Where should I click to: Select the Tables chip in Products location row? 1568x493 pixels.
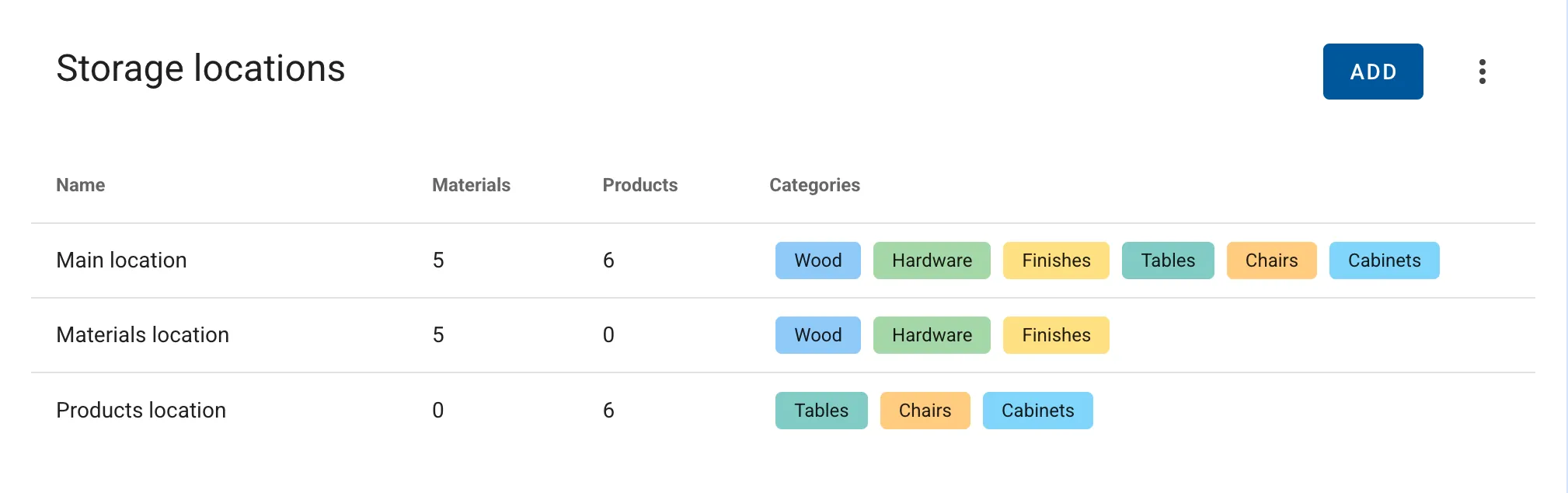[821, 411]
